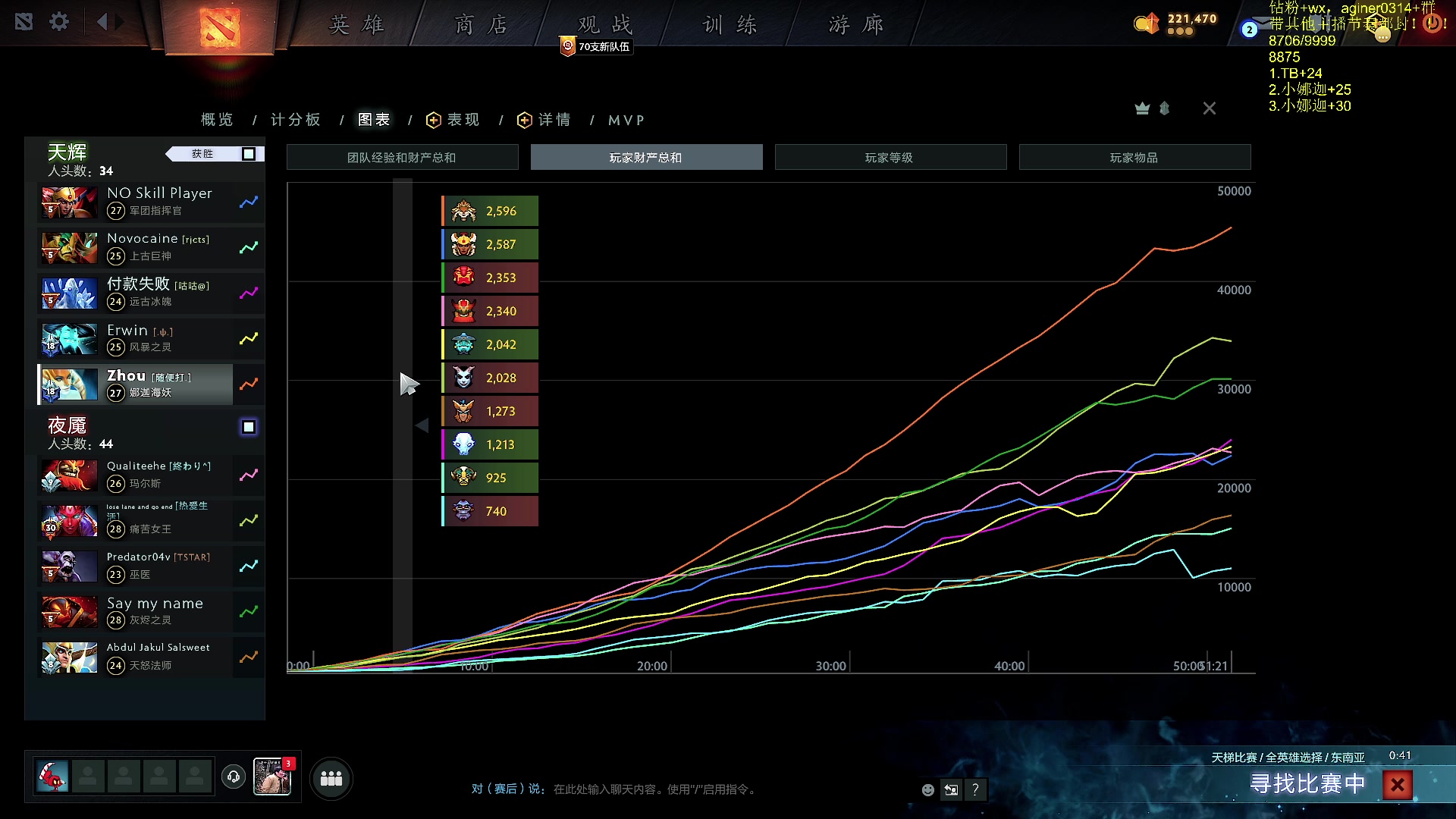Open the 商店 store menu
1456x819 pixels.
(482, 25)
